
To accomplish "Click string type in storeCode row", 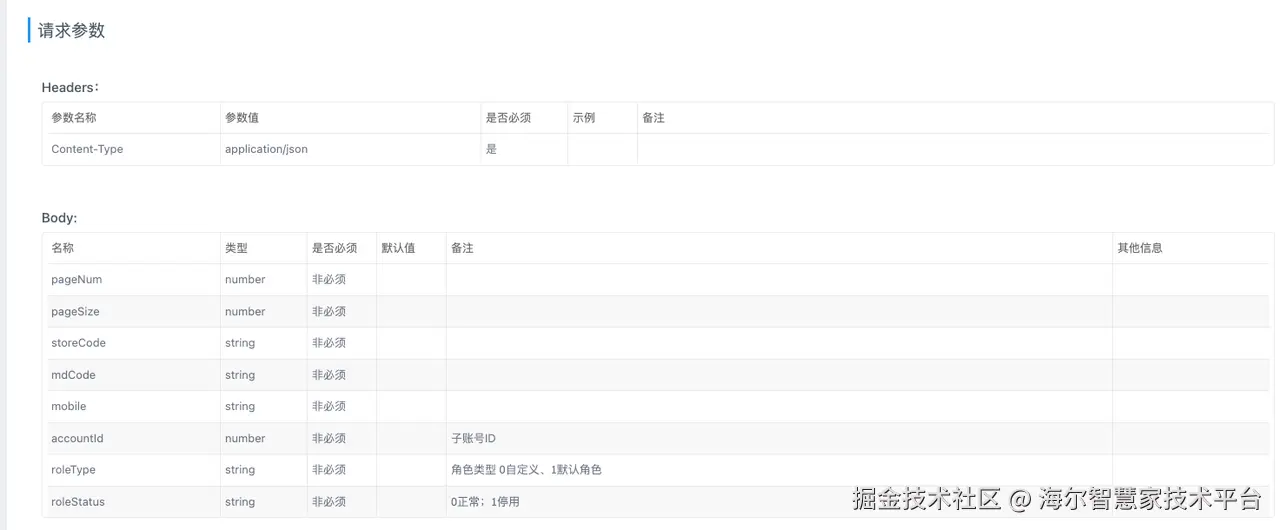I will 240,343.
